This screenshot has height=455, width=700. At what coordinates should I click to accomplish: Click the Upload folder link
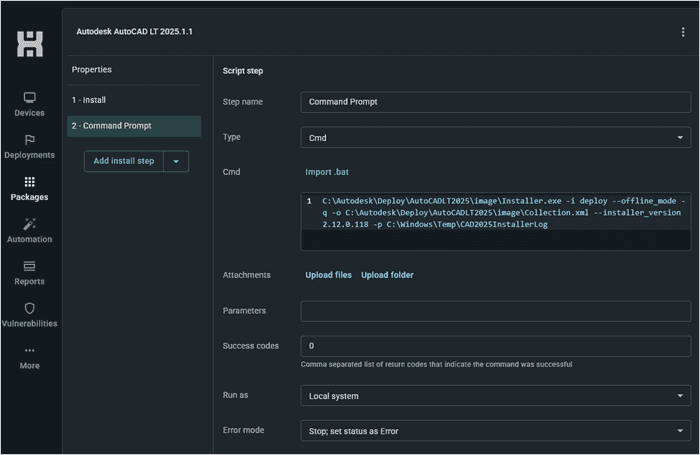387,275
